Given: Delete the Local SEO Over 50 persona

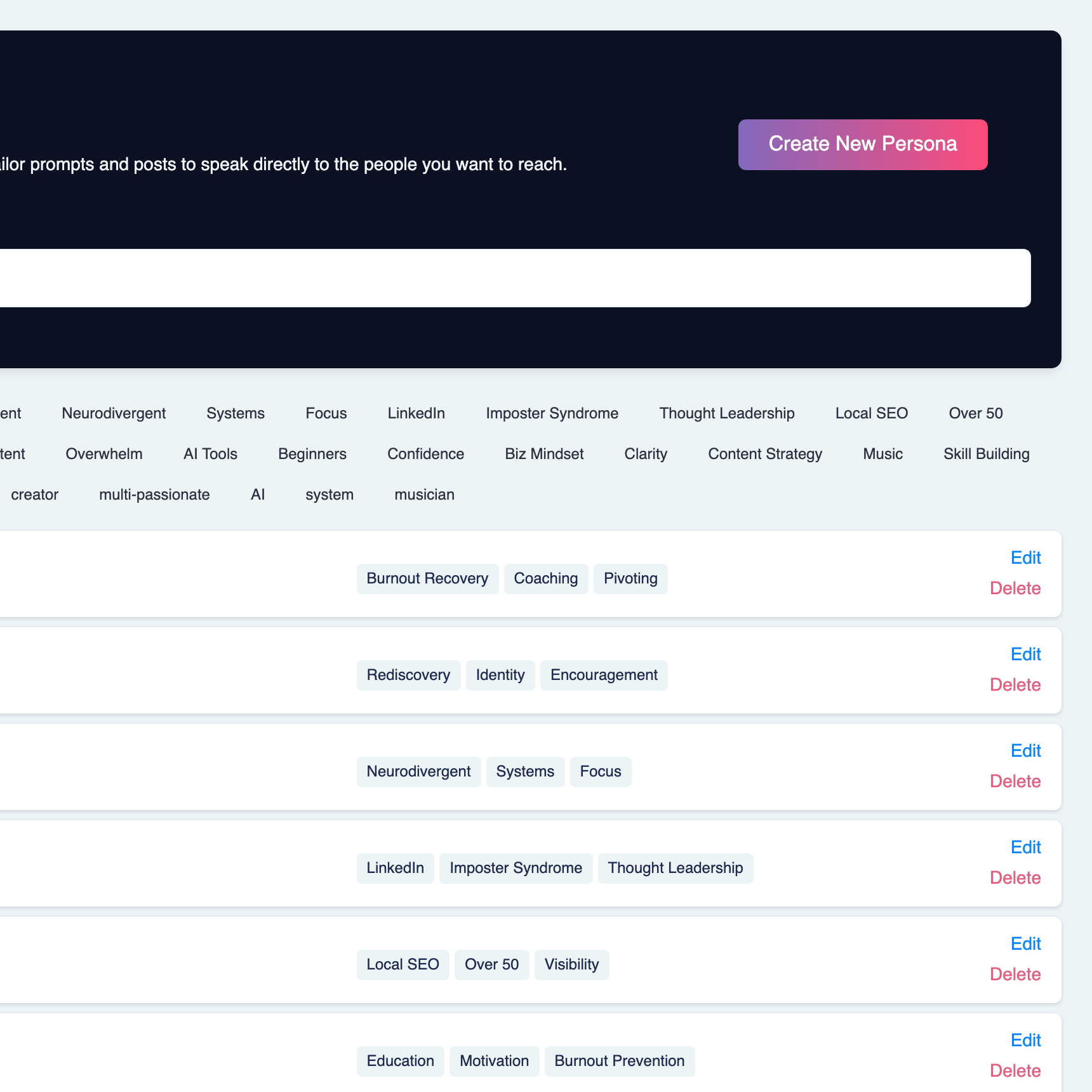Looking at the screenshot, I should click(x=1015, y=974).
